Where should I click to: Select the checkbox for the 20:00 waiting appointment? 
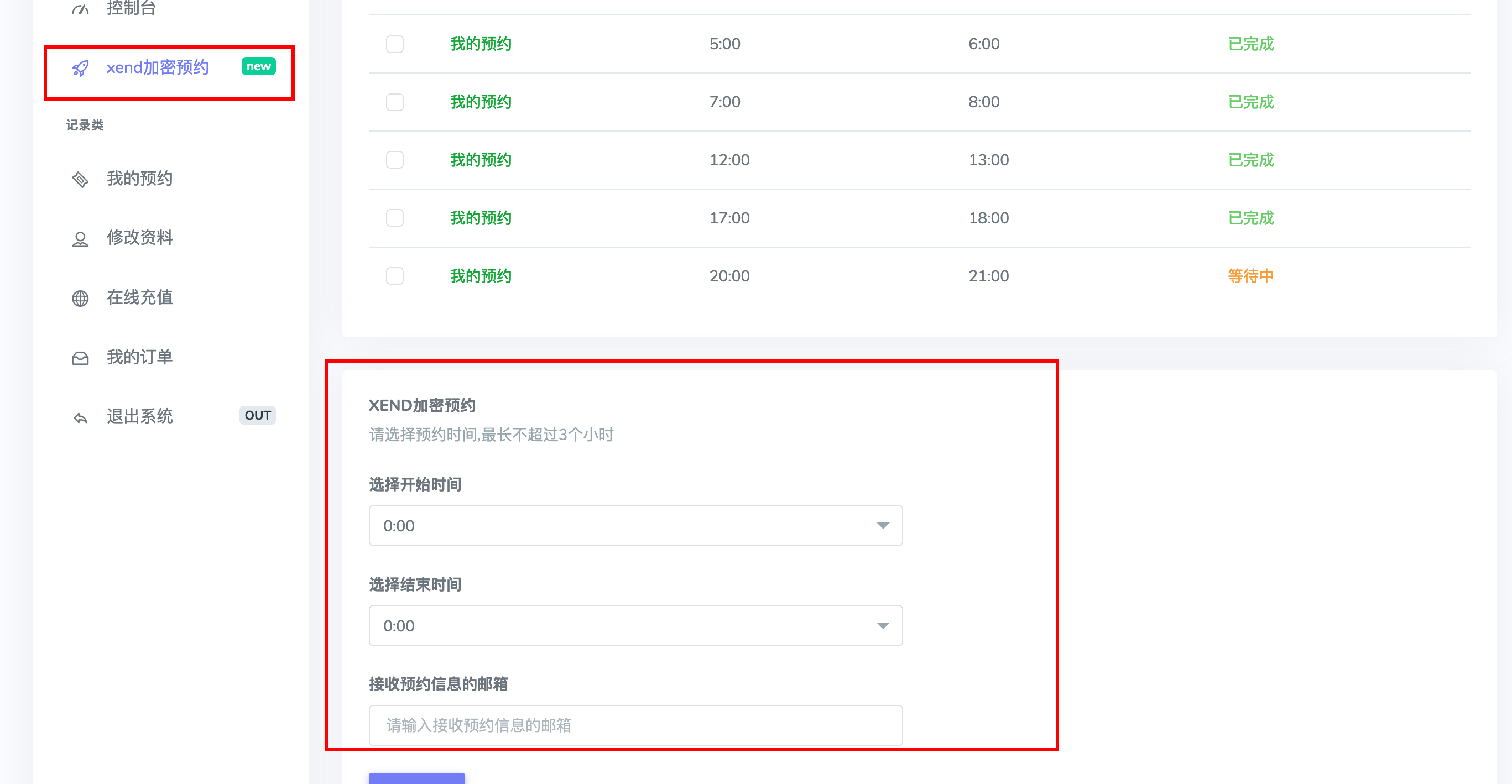click(395, 276)
